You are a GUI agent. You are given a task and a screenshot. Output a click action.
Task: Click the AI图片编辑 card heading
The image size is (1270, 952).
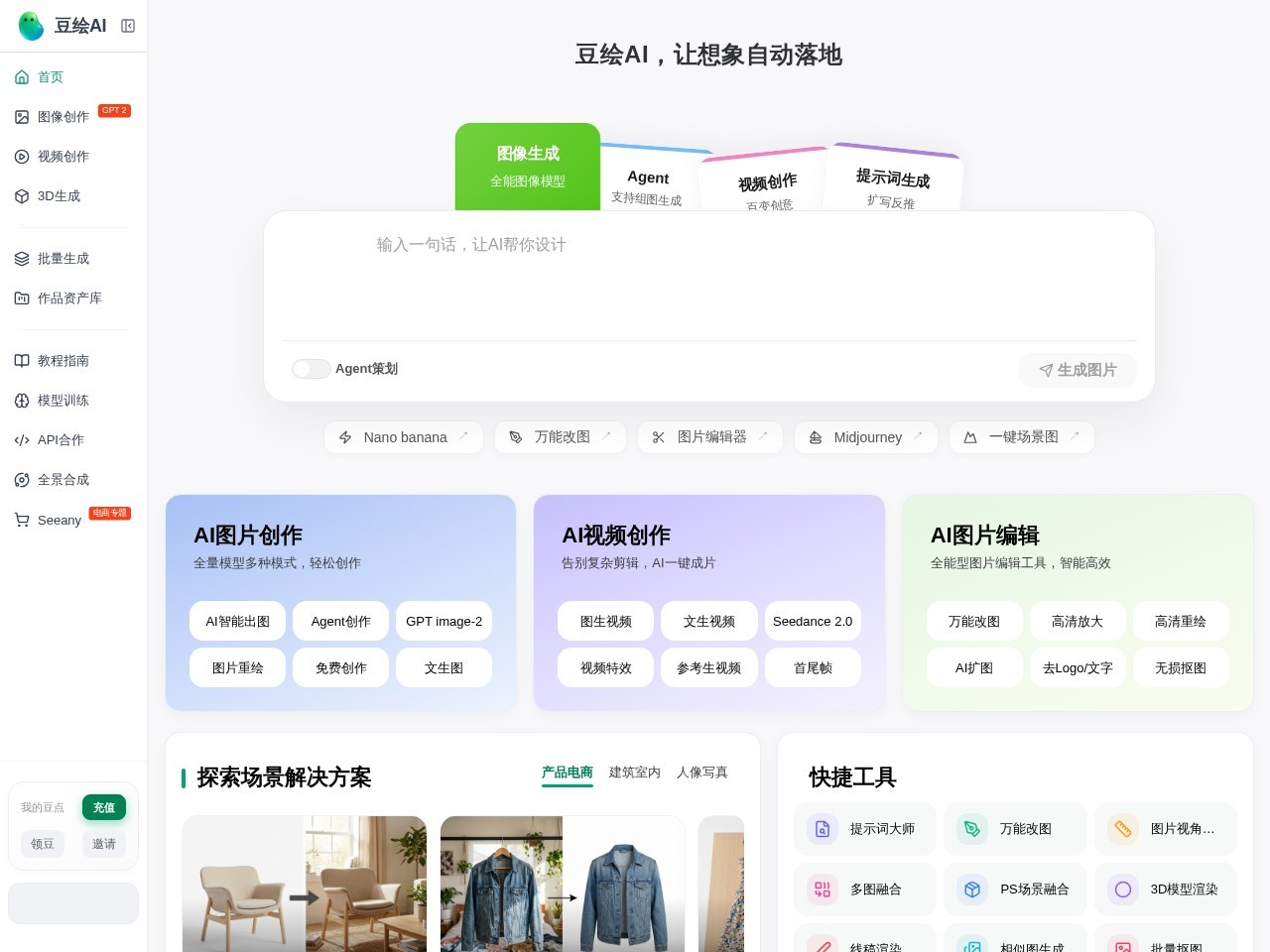click(x=985, y=535)
